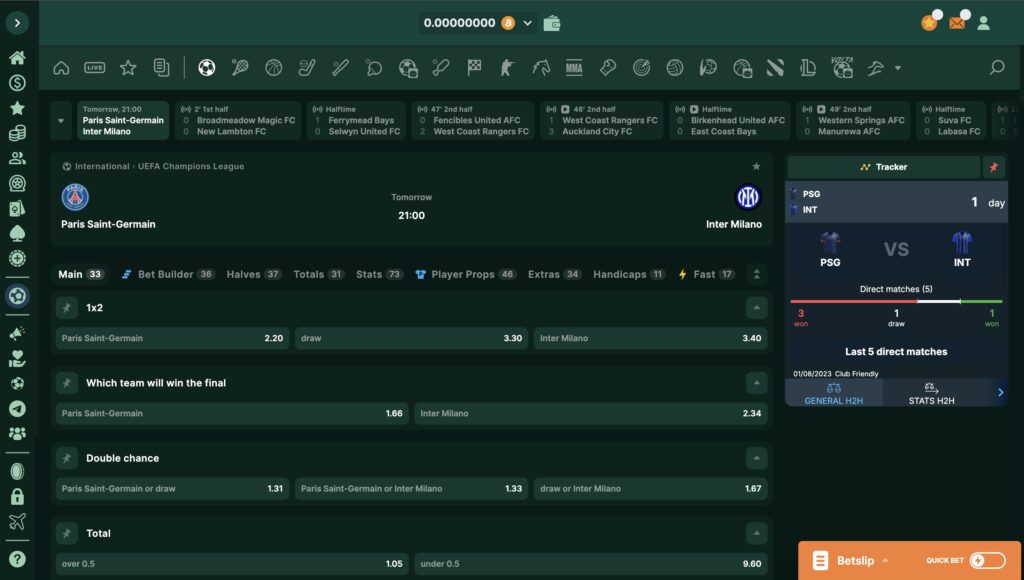Switch to Bet Builder tab

[168, 274]
